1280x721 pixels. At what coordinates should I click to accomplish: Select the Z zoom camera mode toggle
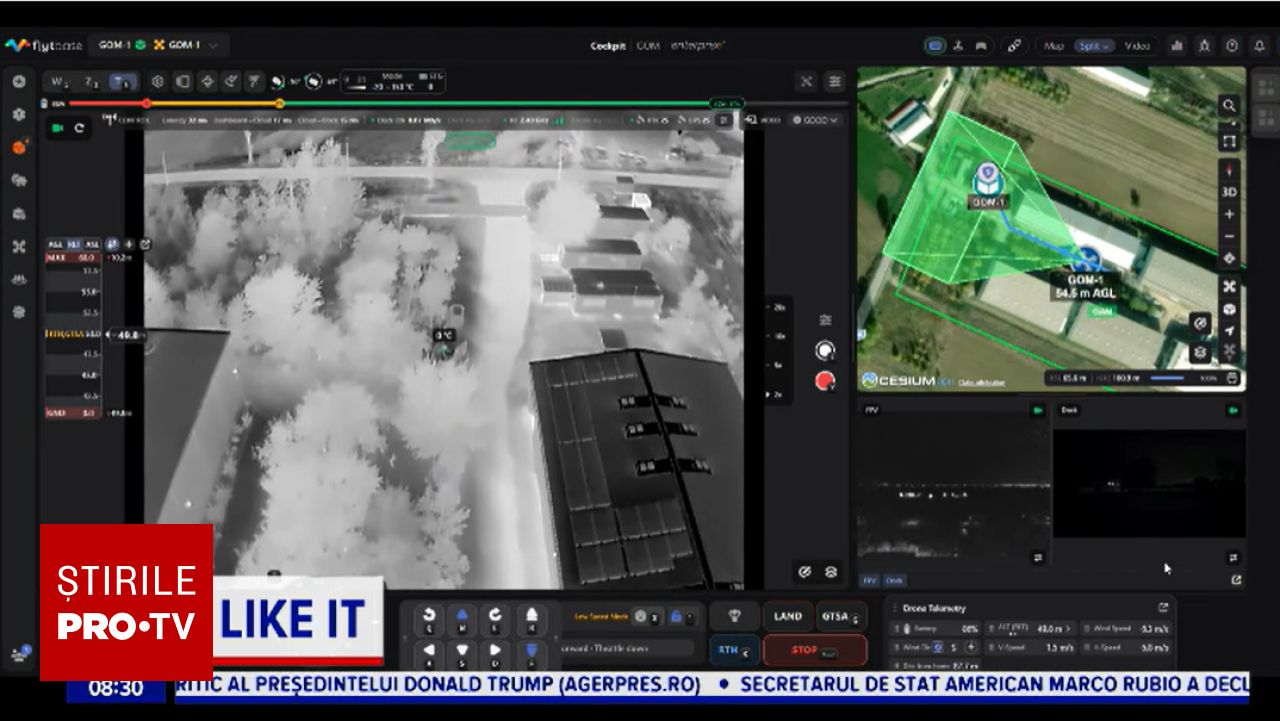[x=91, y=82]
